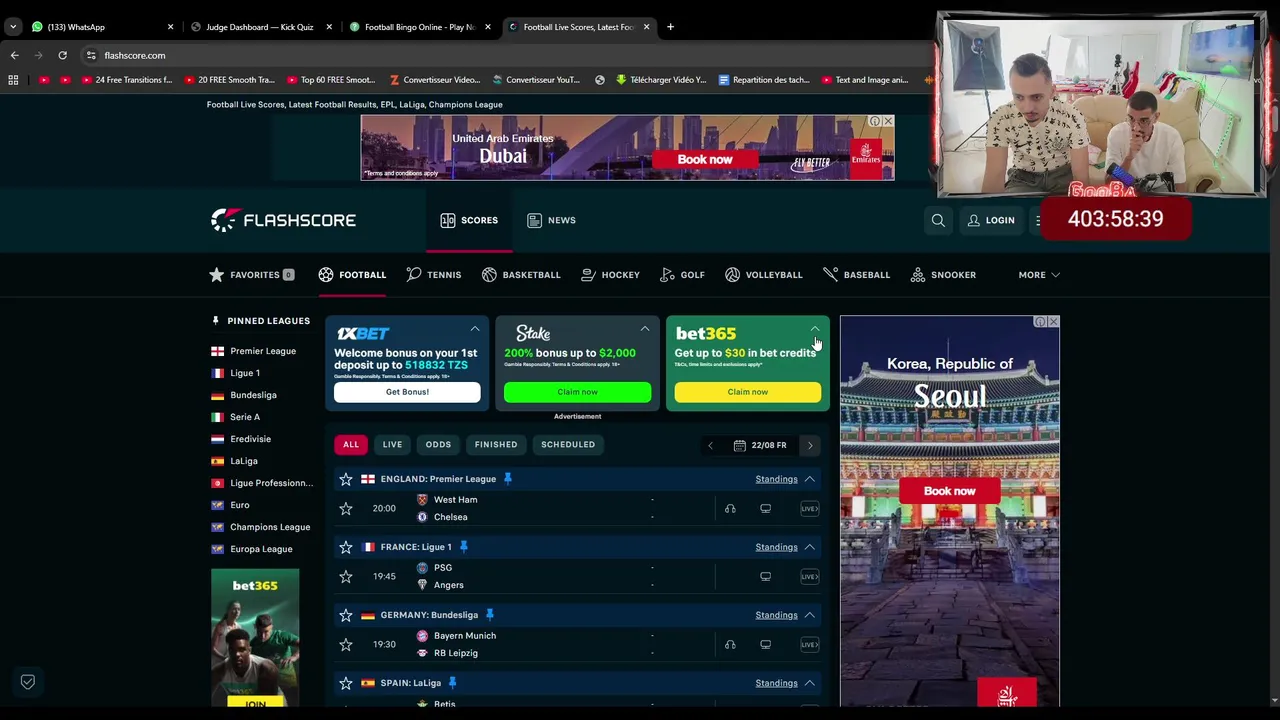Open LIVE stream icon for Bayern Munich match
Image resolution: width=1280 pixels, height=720 pixels.
809,644
